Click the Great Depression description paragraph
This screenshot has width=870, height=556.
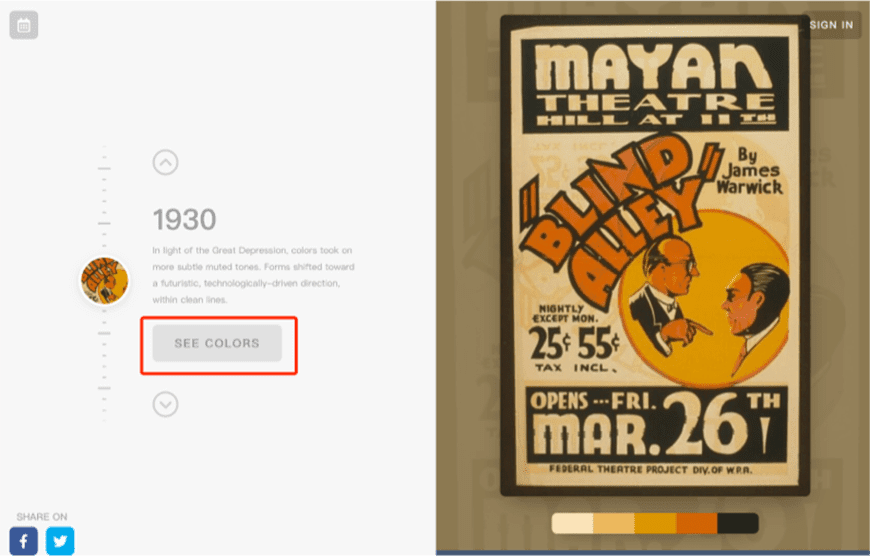254,275
